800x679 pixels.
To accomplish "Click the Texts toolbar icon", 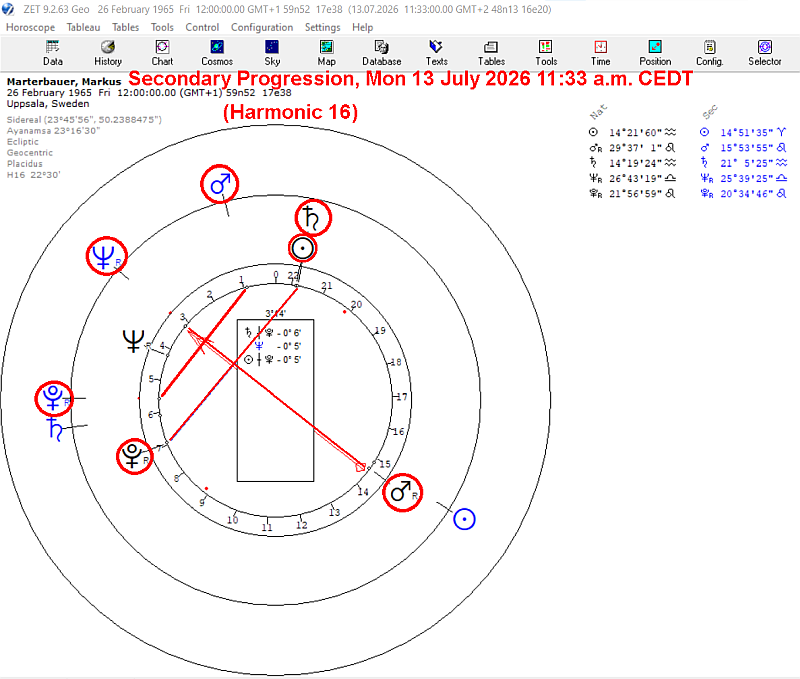I will tap(436, 53).
